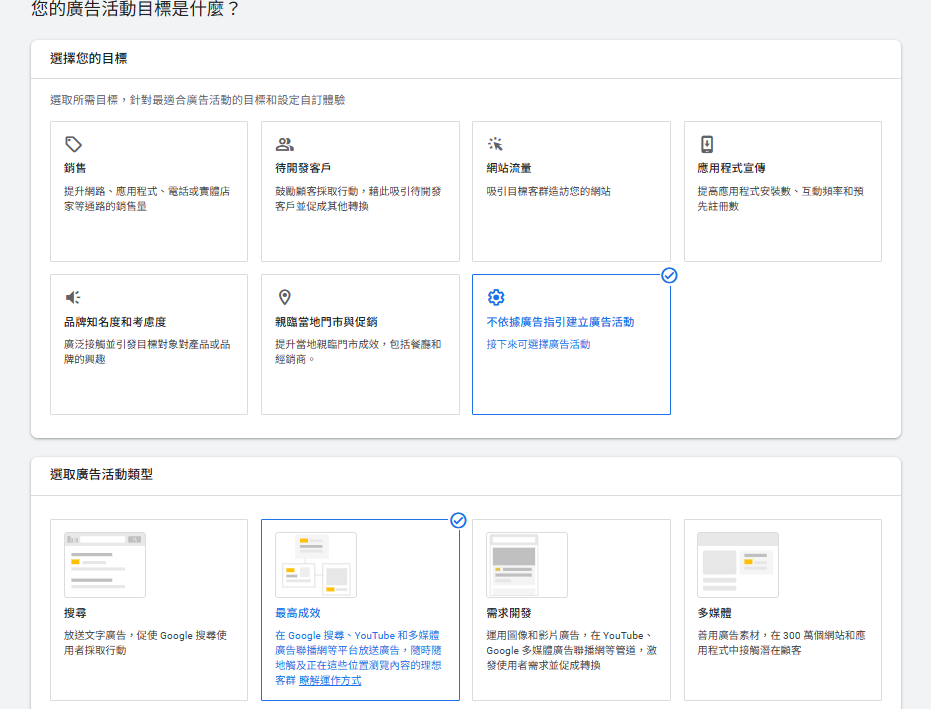Viewport: 931px width, 709px height.
Task: Click the location pin icon in 親臨當地門市與促銷 card
Action: pyautogui.click(x=285, y=297)
